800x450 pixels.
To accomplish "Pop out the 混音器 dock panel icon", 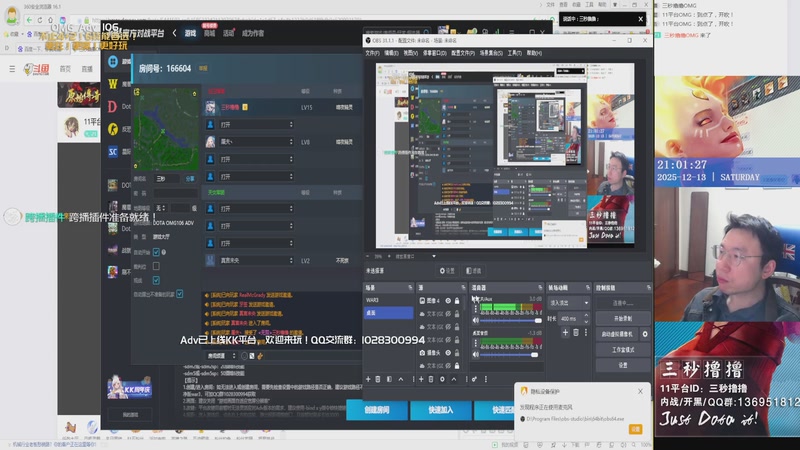I will (x=540, y=288).
